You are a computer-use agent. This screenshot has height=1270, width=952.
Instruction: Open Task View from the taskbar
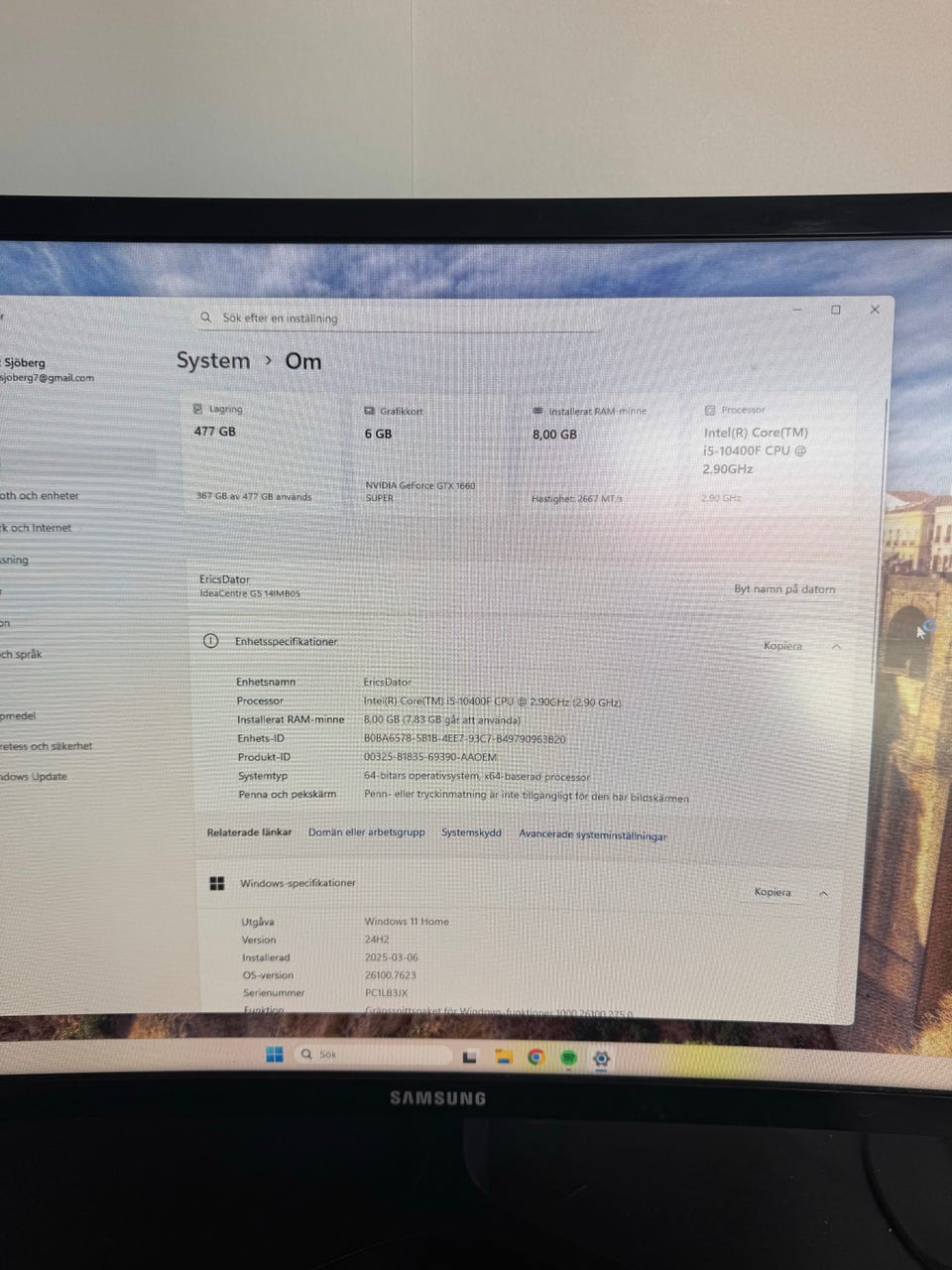tap(470, 1058)
